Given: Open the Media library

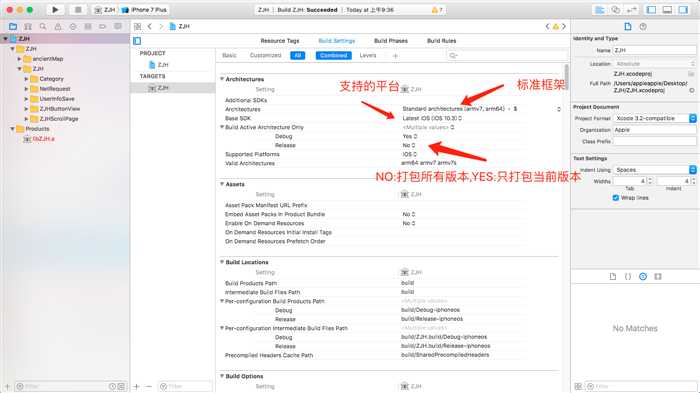Looking at the screenshot, I should [x=658, y=276].
